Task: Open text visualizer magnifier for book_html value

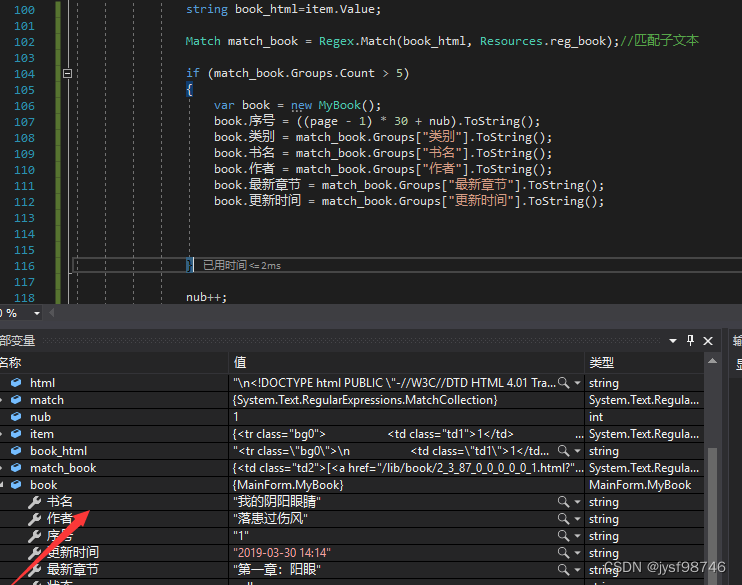Action: pyautogui.click(x=563, y=451)
